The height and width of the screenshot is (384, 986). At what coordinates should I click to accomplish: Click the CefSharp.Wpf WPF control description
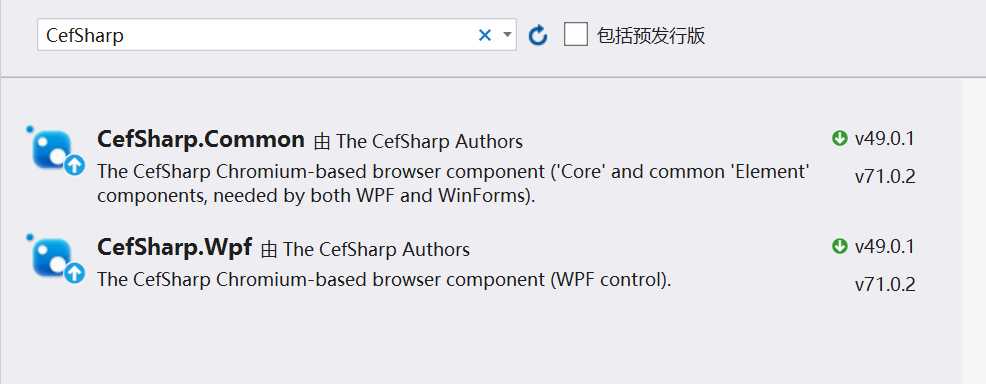click(384, 279)
